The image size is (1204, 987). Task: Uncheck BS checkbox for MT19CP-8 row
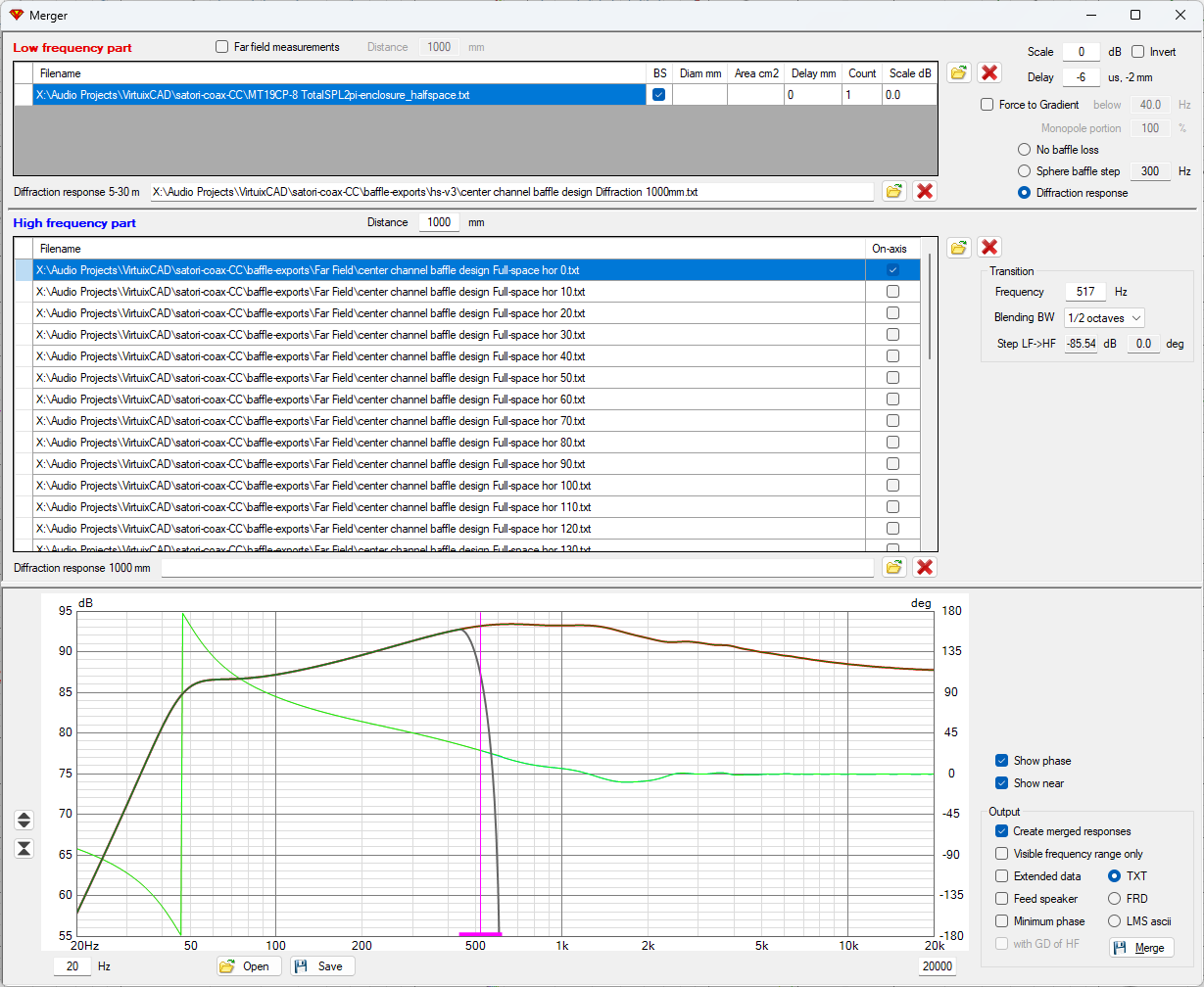[659, 95]
